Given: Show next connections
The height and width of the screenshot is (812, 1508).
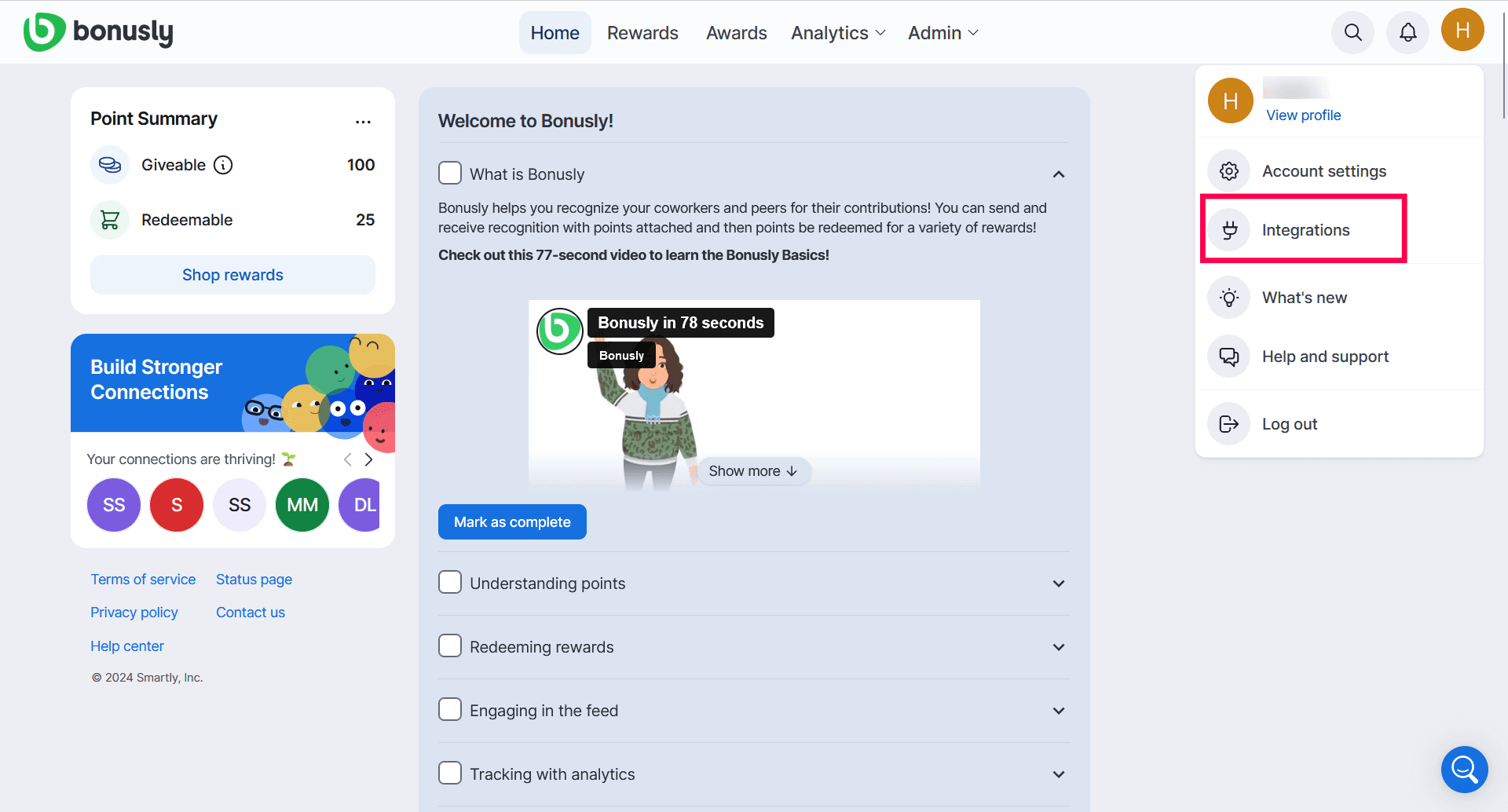Looking at the screenshot, I should (x=368, y=459).
